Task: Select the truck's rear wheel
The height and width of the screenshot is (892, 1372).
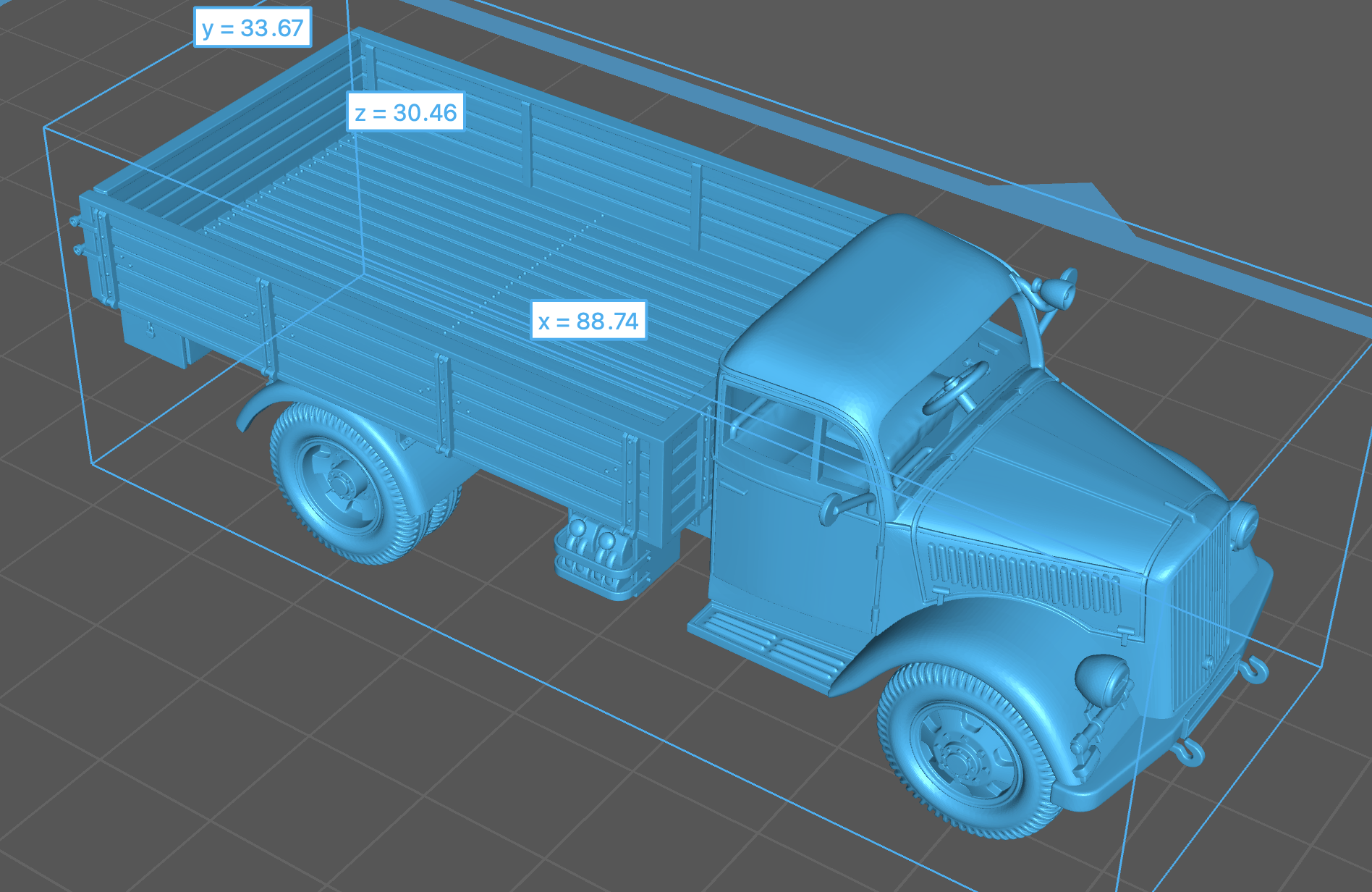Action: (x=340, y=481)
